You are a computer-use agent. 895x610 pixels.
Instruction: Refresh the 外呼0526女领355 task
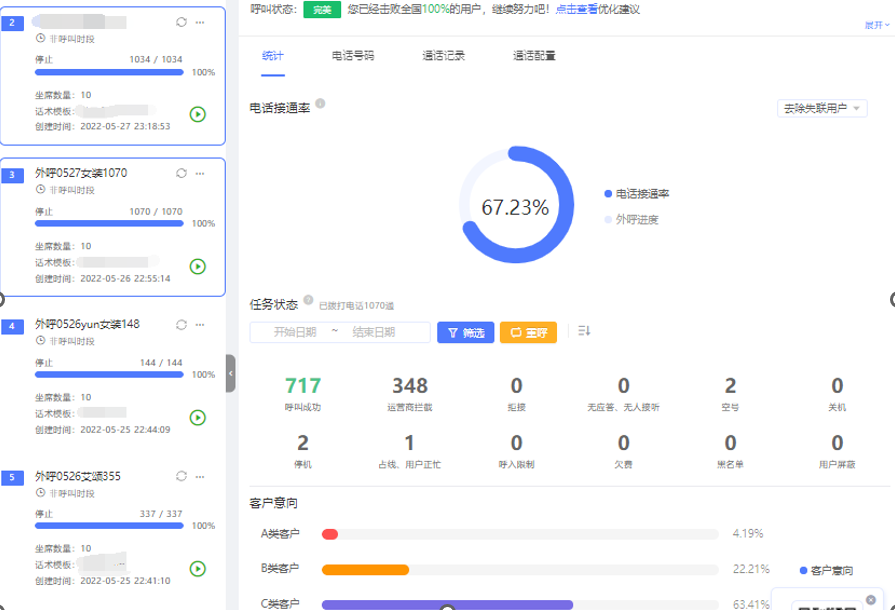[x=181, y=476]
